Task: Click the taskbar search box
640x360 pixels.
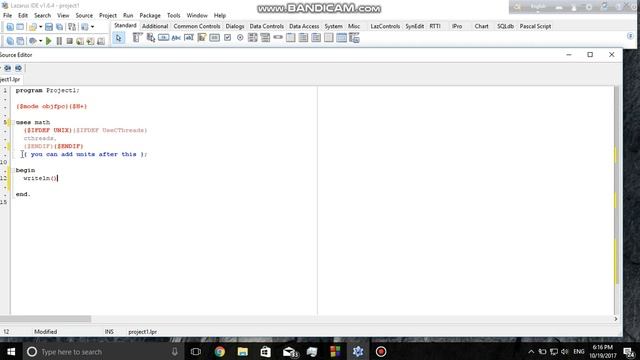Action: coord(102,351)
